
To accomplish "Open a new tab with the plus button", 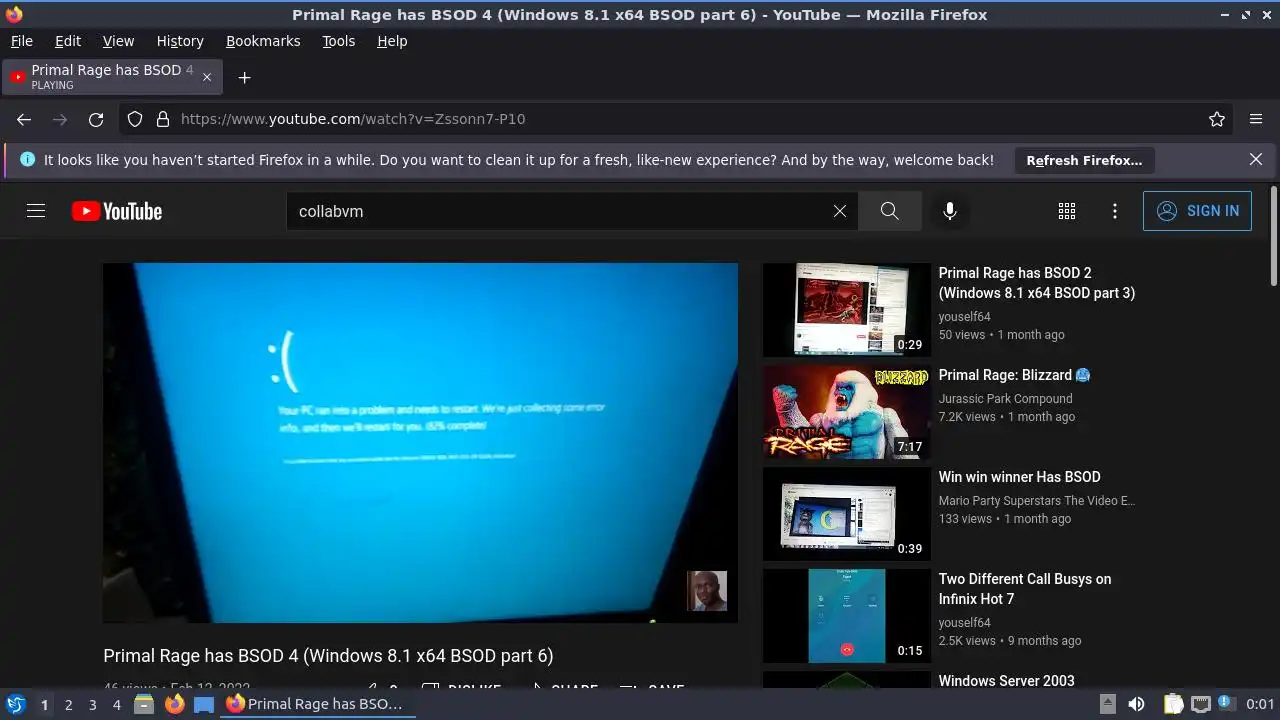I will (244, 77).
